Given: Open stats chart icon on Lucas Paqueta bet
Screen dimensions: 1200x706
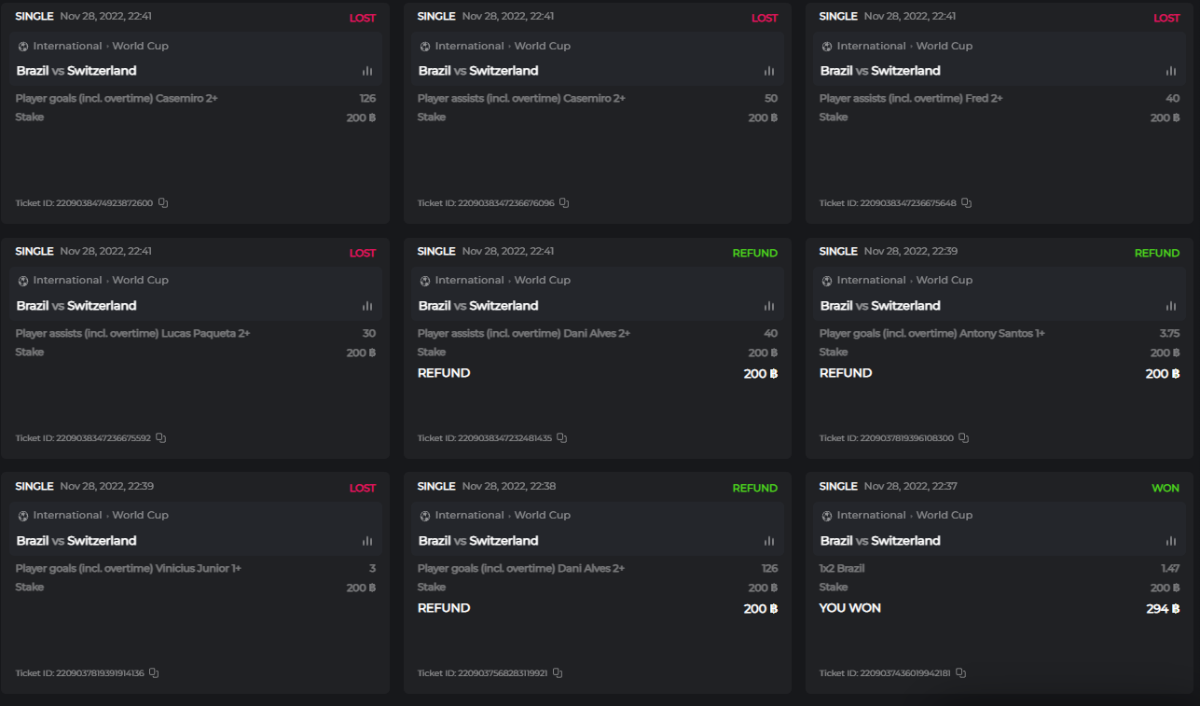Looking at the screenshot, I should click(367, 306).
